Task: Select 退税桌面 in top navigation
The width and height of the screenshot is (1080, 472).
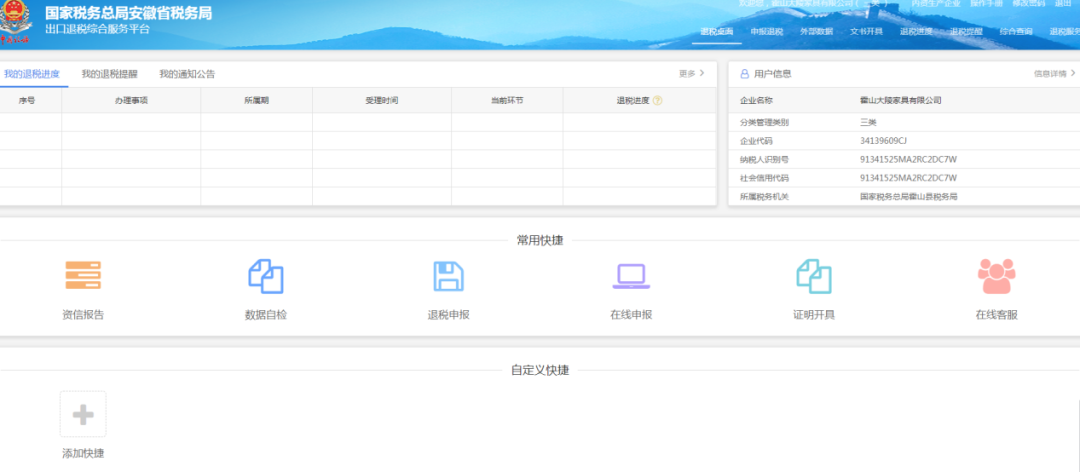Action: (717, 32)
